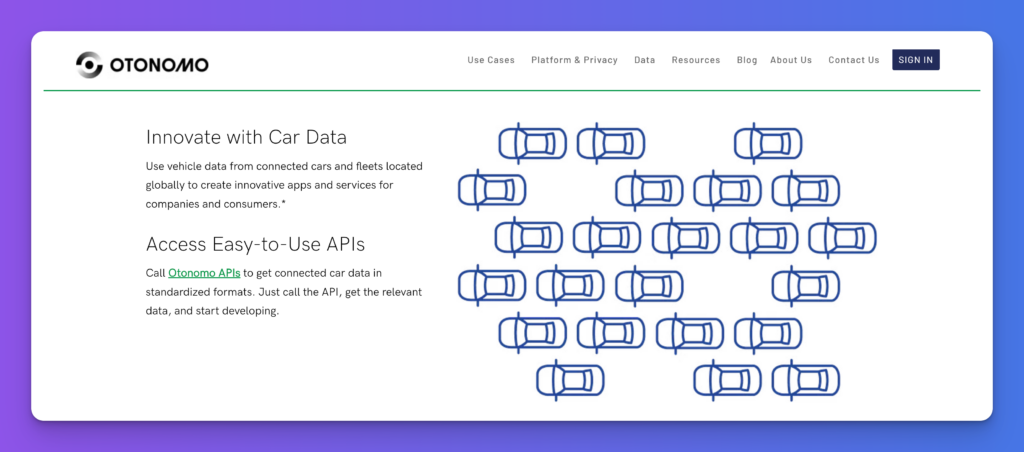The image size is (1024, 452).
Task: Open the Platform & Privacy menu
Action: pos(574,60)
